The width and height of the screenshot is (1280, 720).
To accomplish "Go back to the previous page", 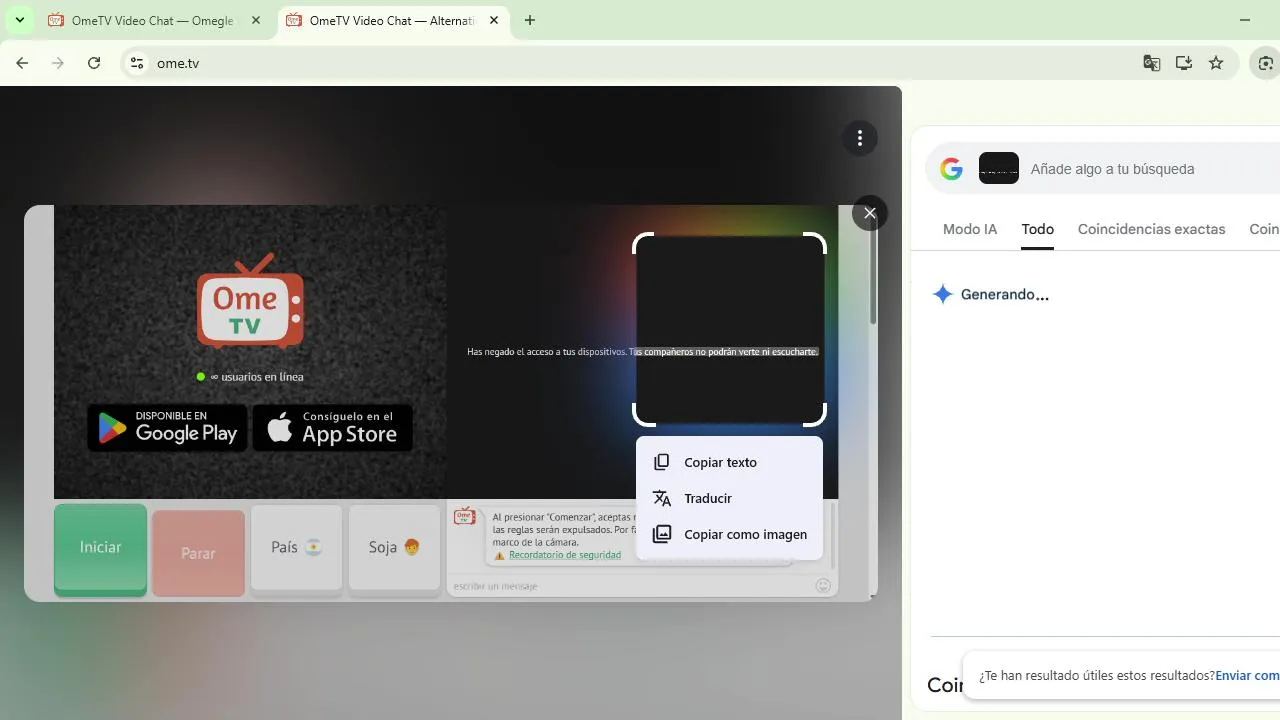I will pos(22,63).
